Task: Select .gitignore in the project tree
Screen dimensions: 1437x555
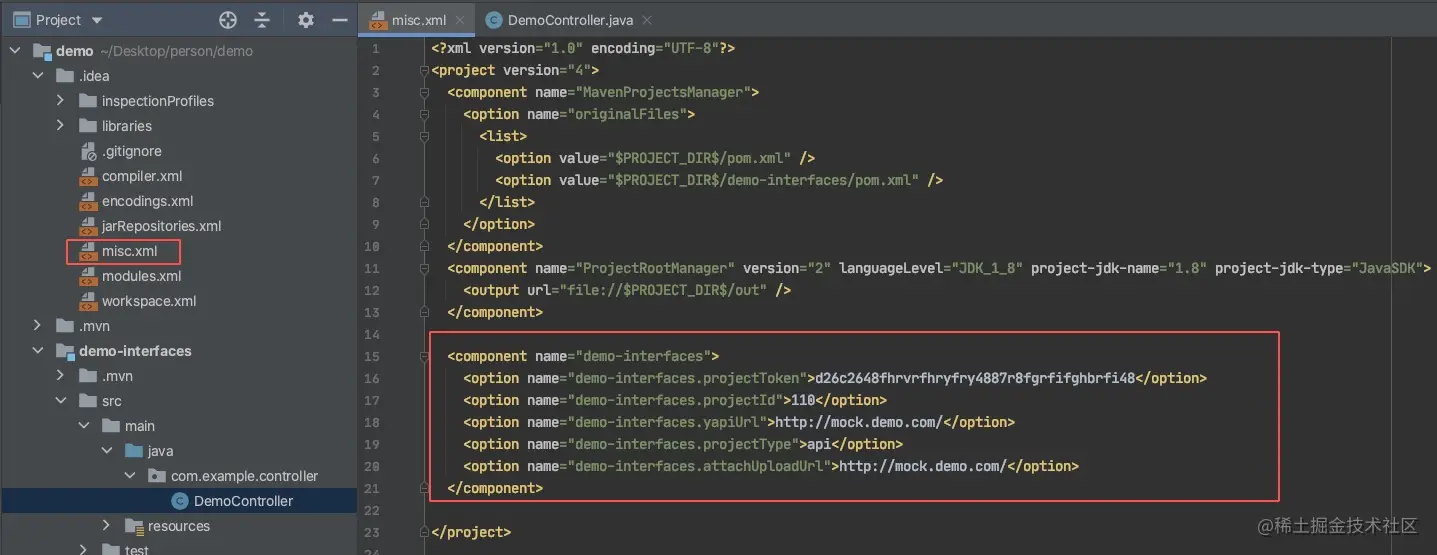Action: (131, 151)
